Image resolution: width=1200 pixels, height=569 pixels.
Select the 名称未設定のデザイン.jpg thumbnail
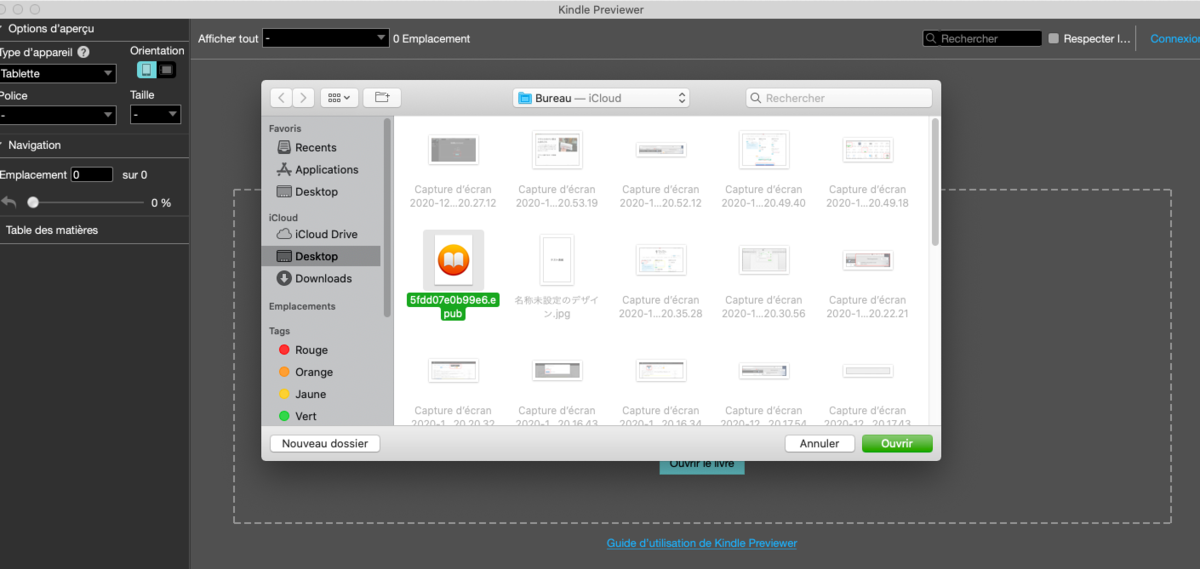coord(557,260)
